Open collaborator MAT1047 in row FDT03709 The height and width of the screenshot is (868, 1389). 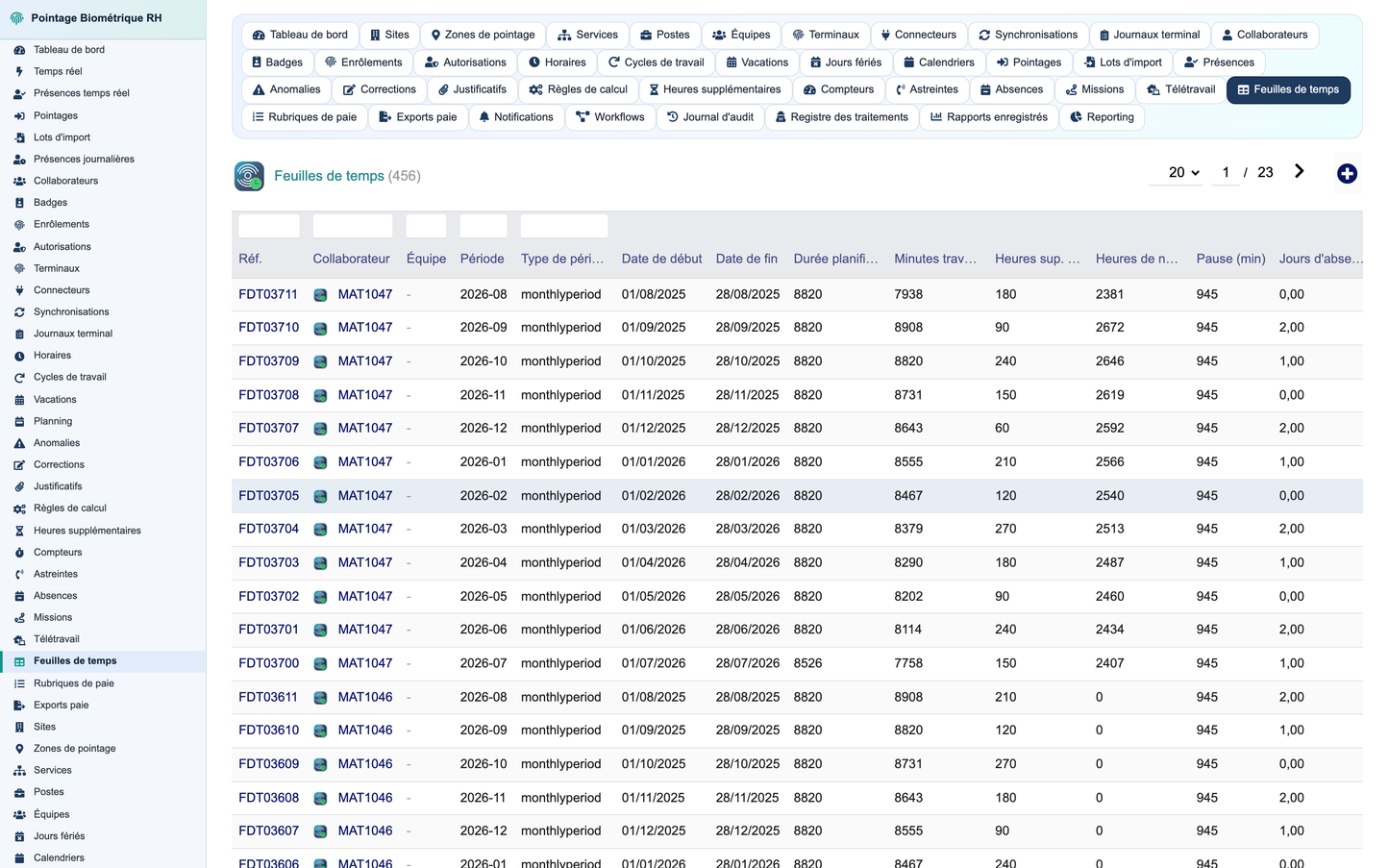(x=365, y=361)
